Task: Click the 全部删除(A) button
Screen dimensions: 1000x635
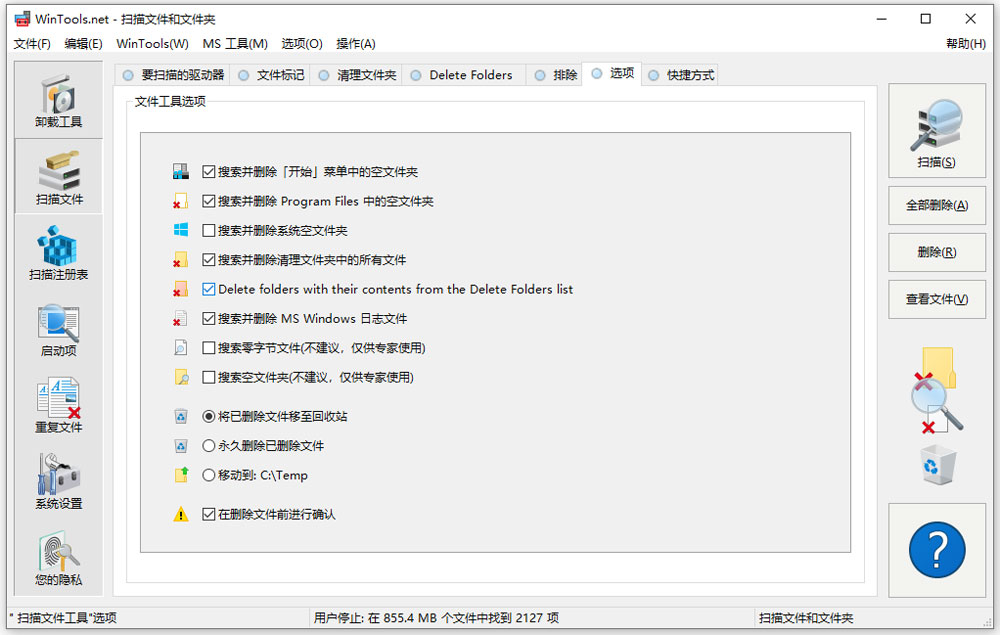Action: pos(936,205)
